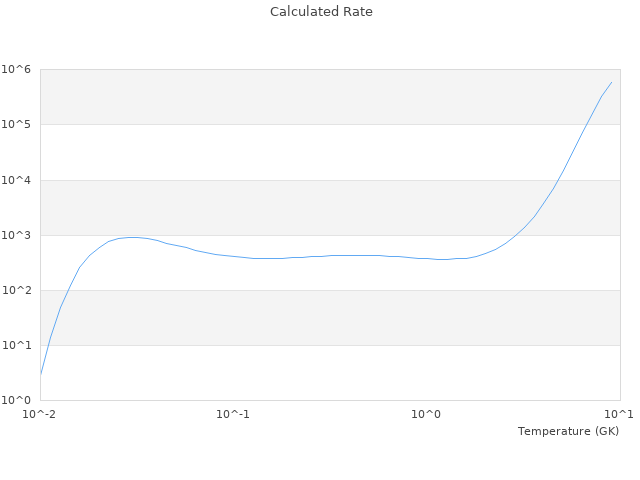Click the 10^-1 x-axis tick label
The height and width of the screenshot is (480, 640).
point(233,414)
